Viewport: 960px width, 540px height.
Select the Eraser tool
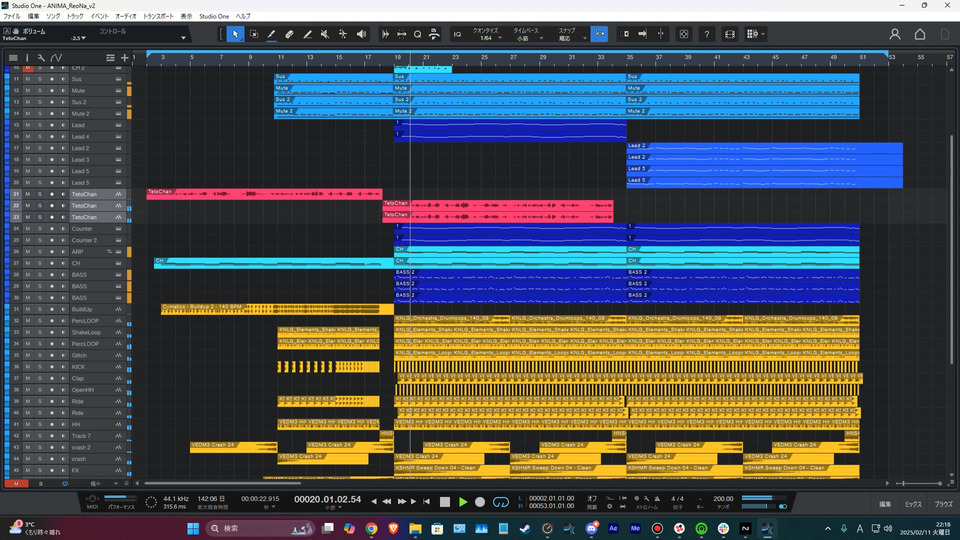(x=289, y=34)
